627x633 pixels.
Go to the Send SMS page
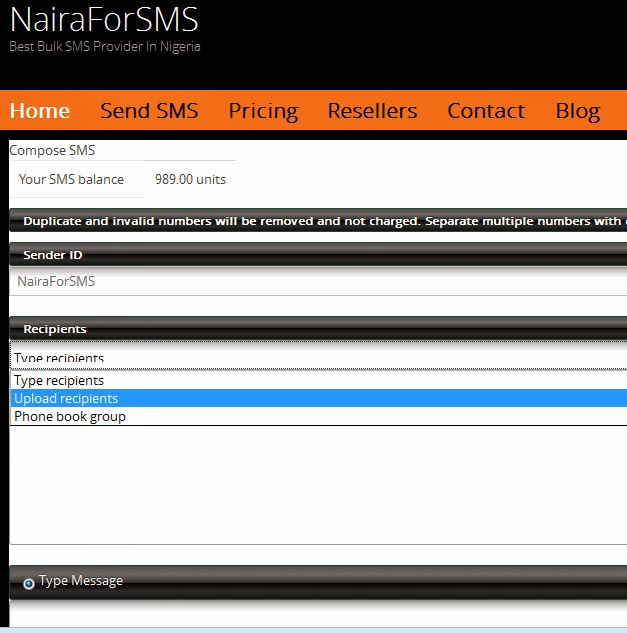pyautogui.click(x=149, y=111)
